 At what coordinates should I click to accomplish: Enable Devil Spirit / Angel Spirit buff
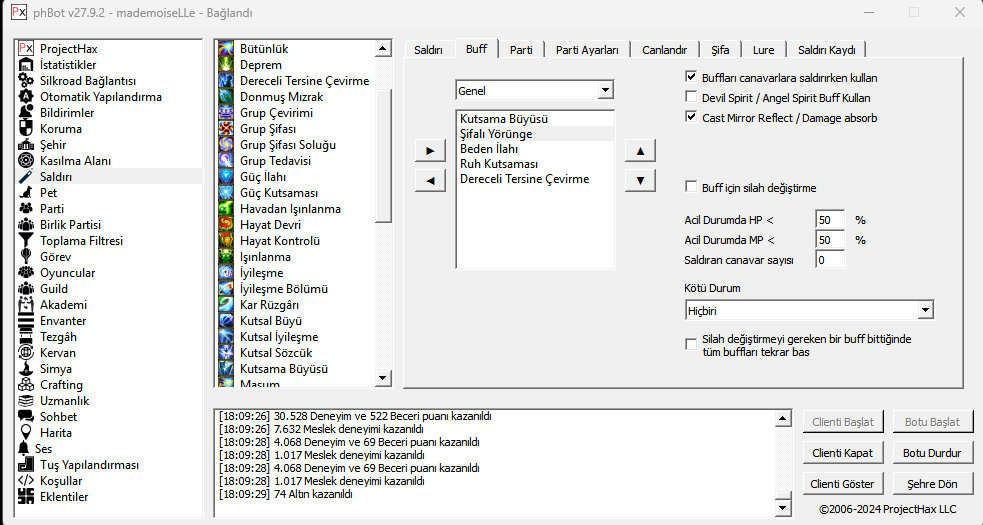691,97
